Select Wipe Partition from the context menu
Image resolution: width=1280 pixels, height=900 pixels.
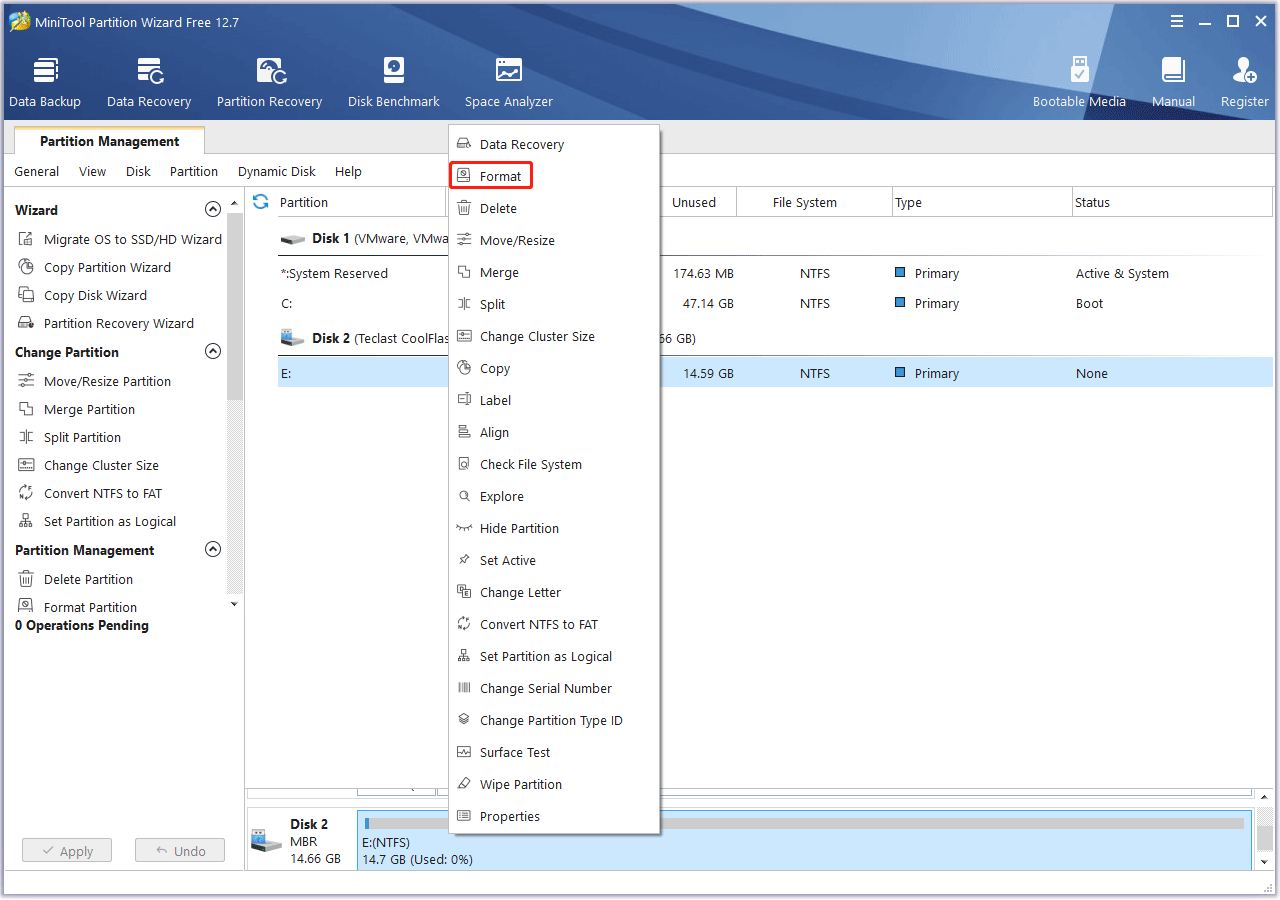[x=520, y=785]
